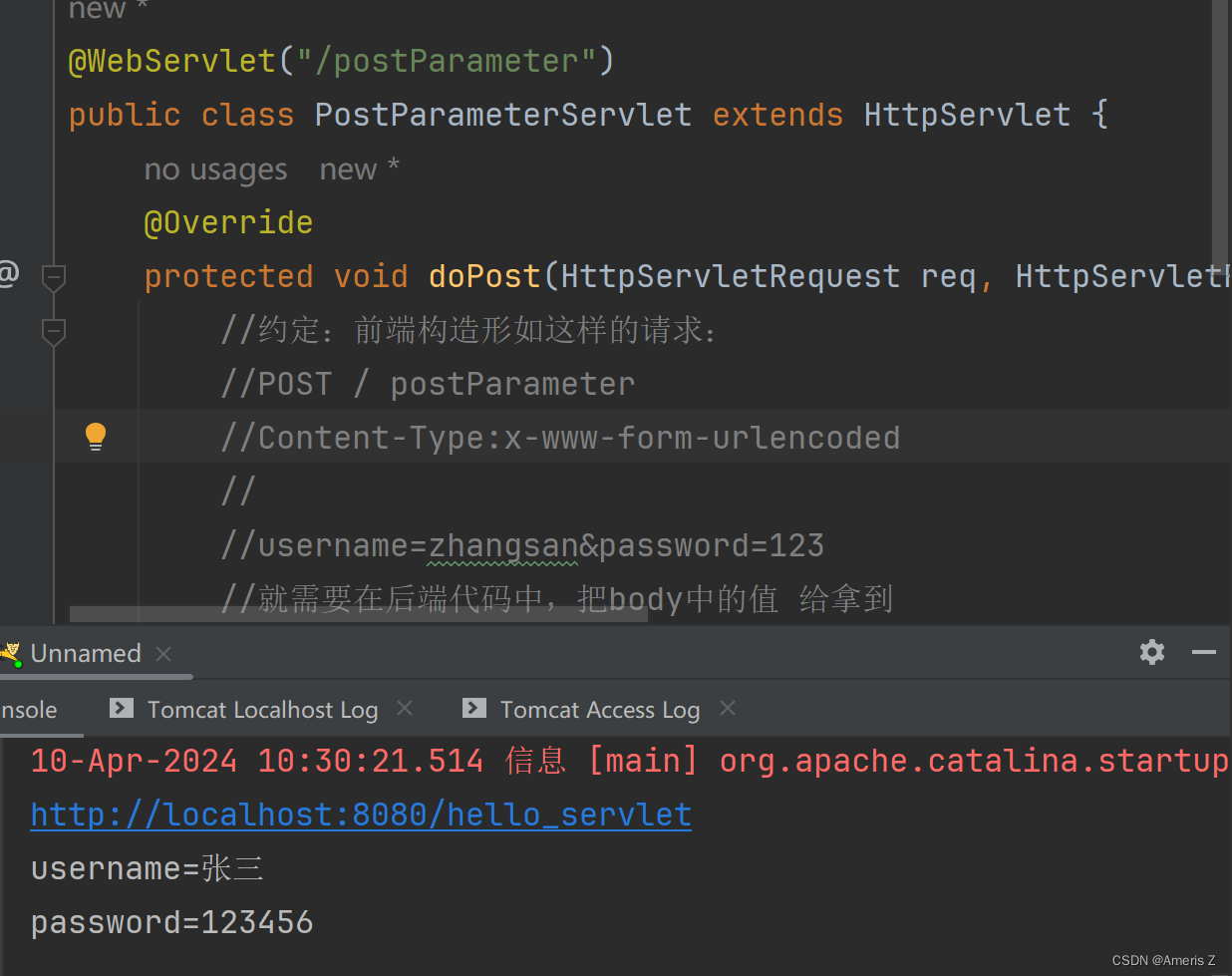The image size is (1232, 976).
Task: Switch to the Tomcat Localhost Log tab
Action: click(262, 709)
